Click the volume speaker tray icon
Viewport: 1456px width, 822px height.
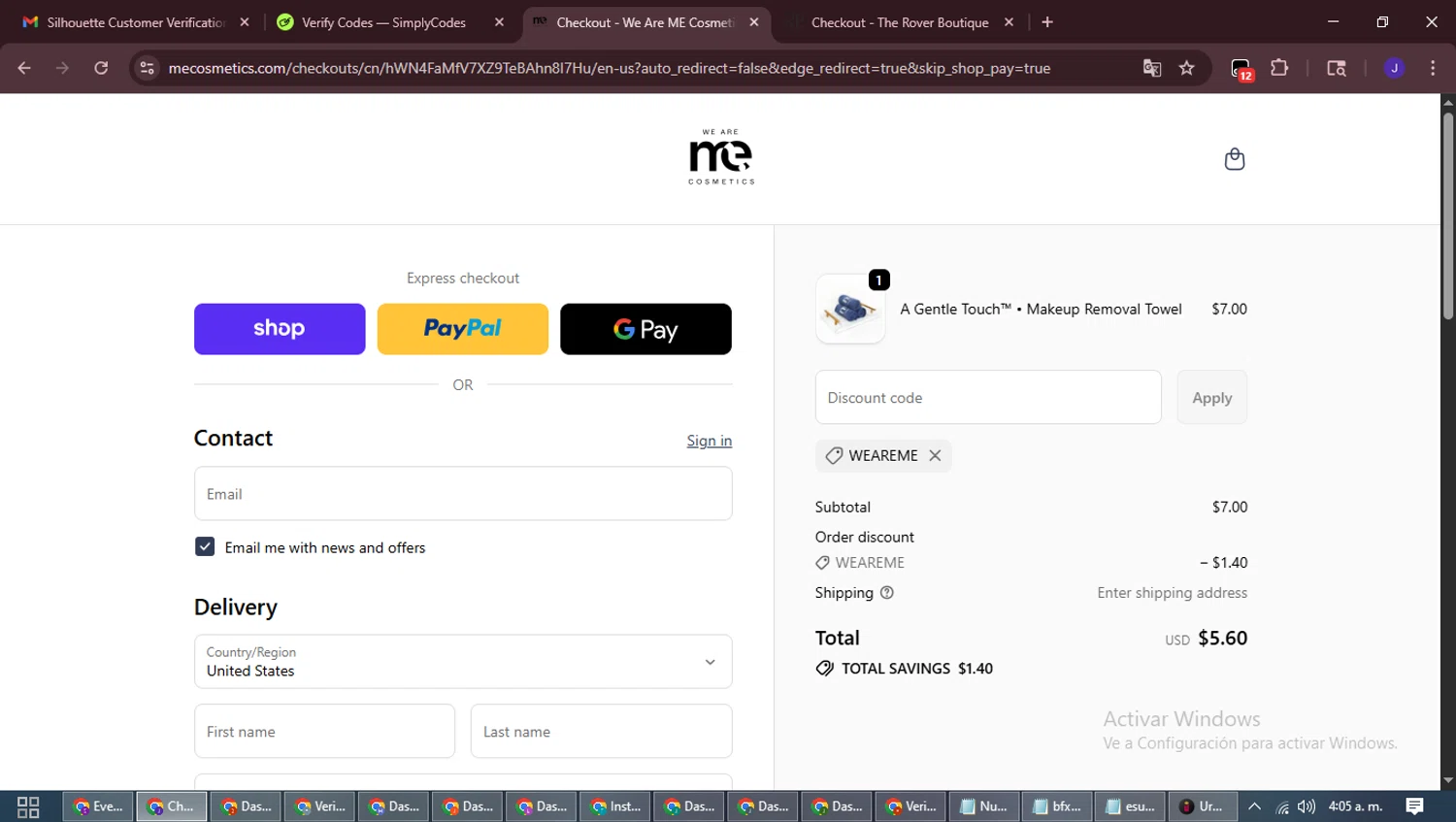[x=1307, y=806]
